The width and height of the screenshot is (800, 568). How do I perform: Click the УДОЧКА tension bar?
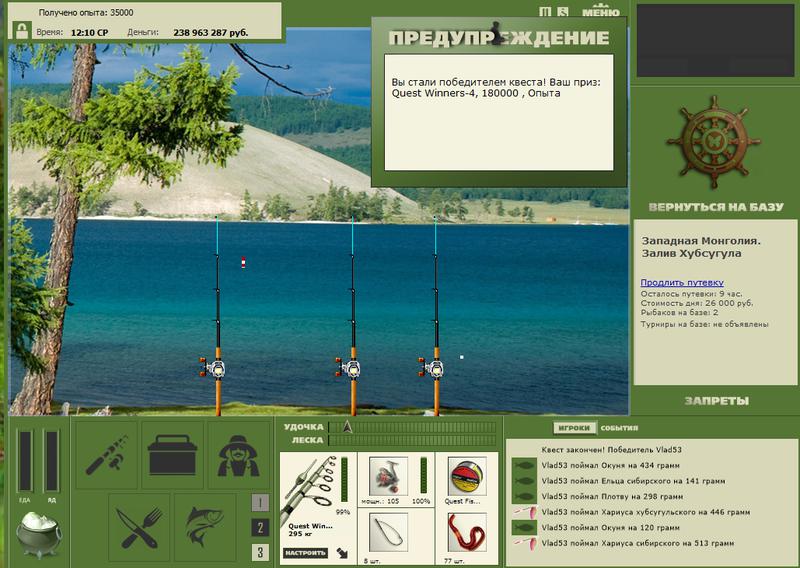(x=412, y=427)
